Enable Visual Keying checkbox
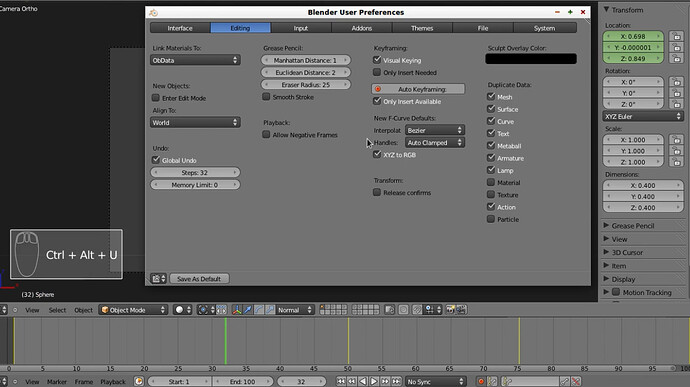690x387 pixels. [377, 60]
